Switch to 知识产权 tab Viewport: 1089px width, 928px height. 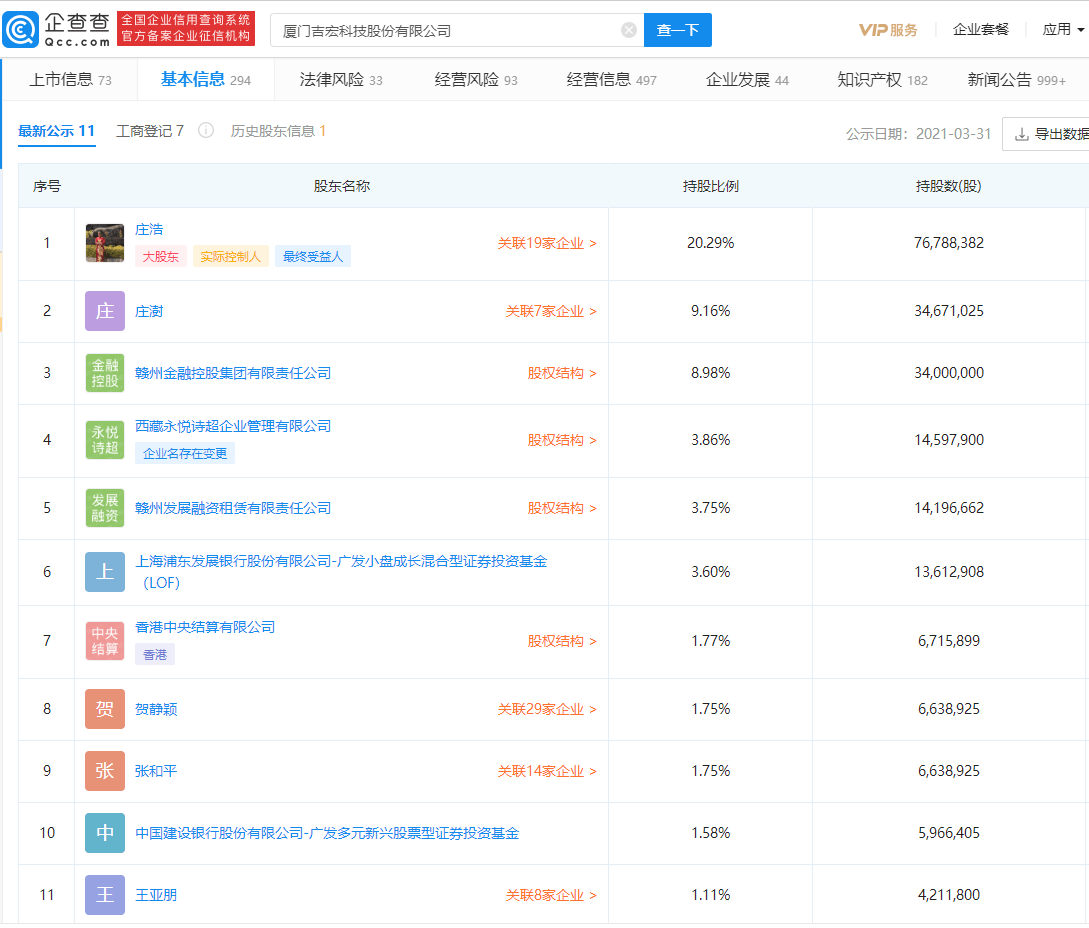click(x=882, y=80)
